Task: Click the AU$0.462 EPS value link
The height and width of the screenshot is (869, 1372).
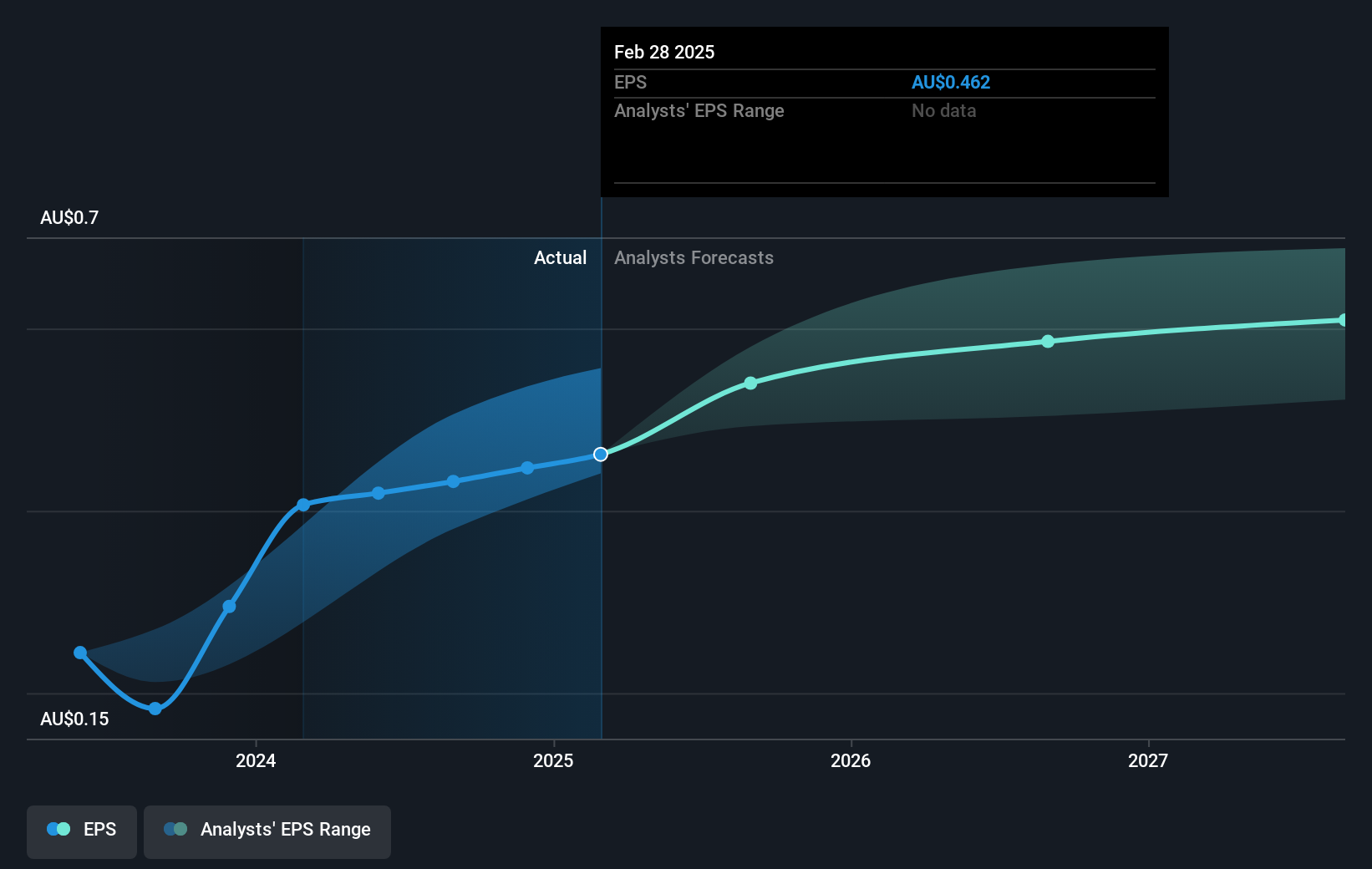Action: point(951,82)
